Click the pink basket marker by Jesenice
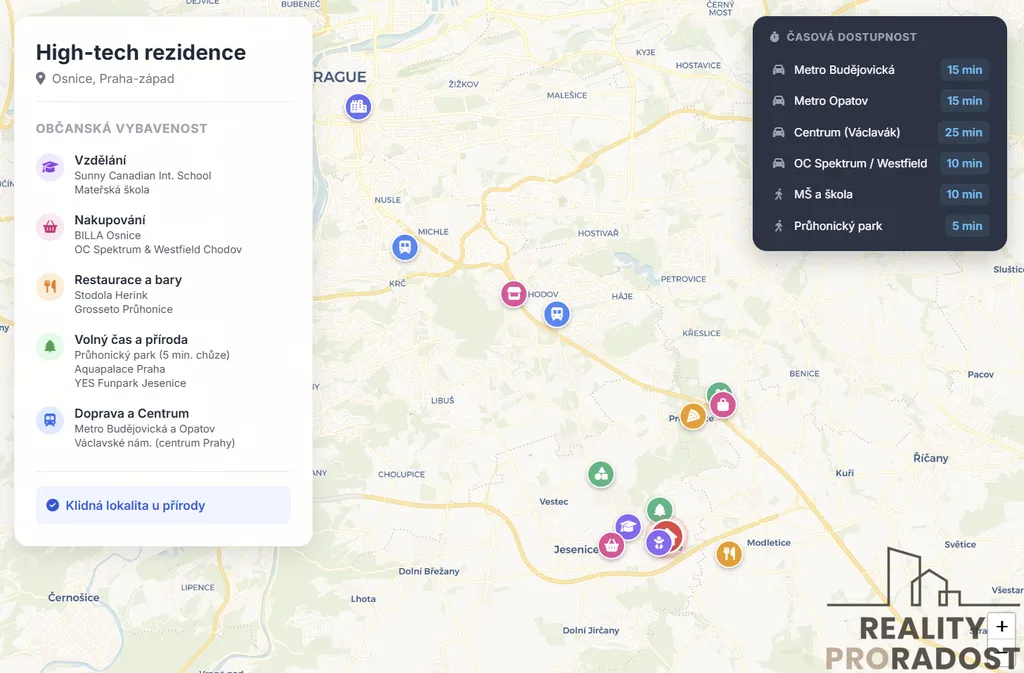This screenshot has width=1024, height=673. coord(611,545)
